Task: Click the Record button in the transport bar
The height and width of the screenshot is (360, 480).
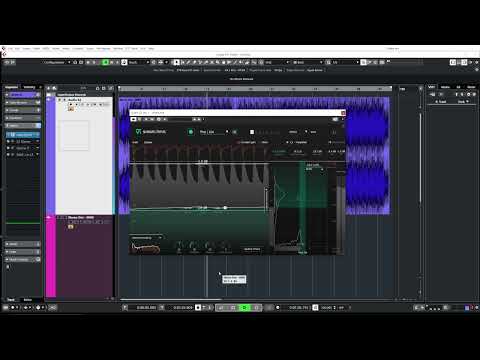Action: 257,308
